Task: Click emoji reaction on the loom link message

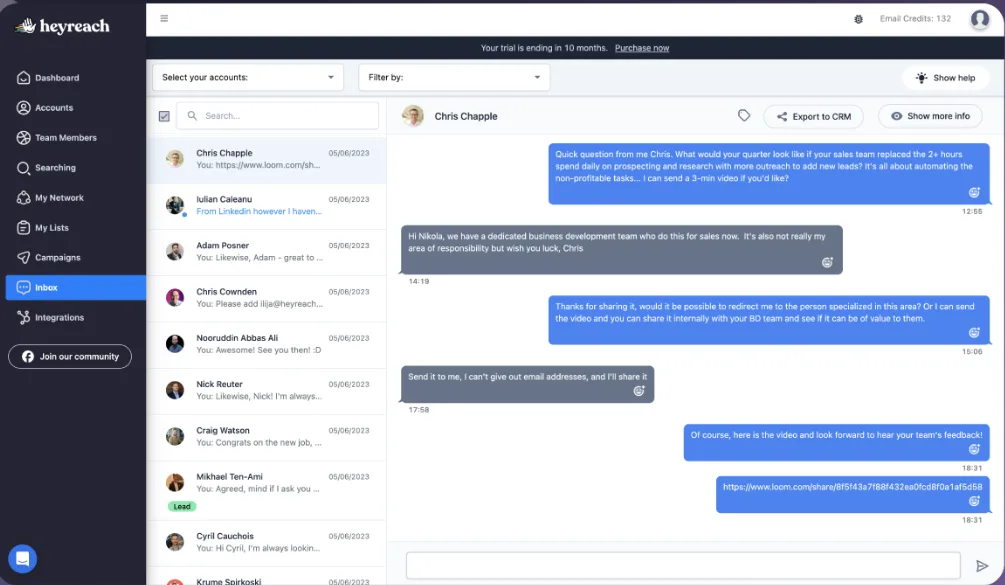Action: [x=974, y=501]
